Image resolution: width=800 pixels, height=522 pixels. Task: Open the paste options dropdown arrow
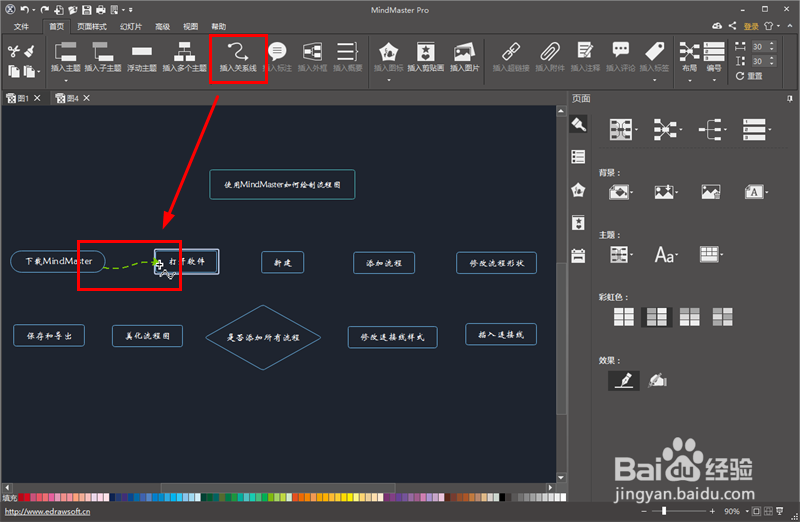(39, 72)
